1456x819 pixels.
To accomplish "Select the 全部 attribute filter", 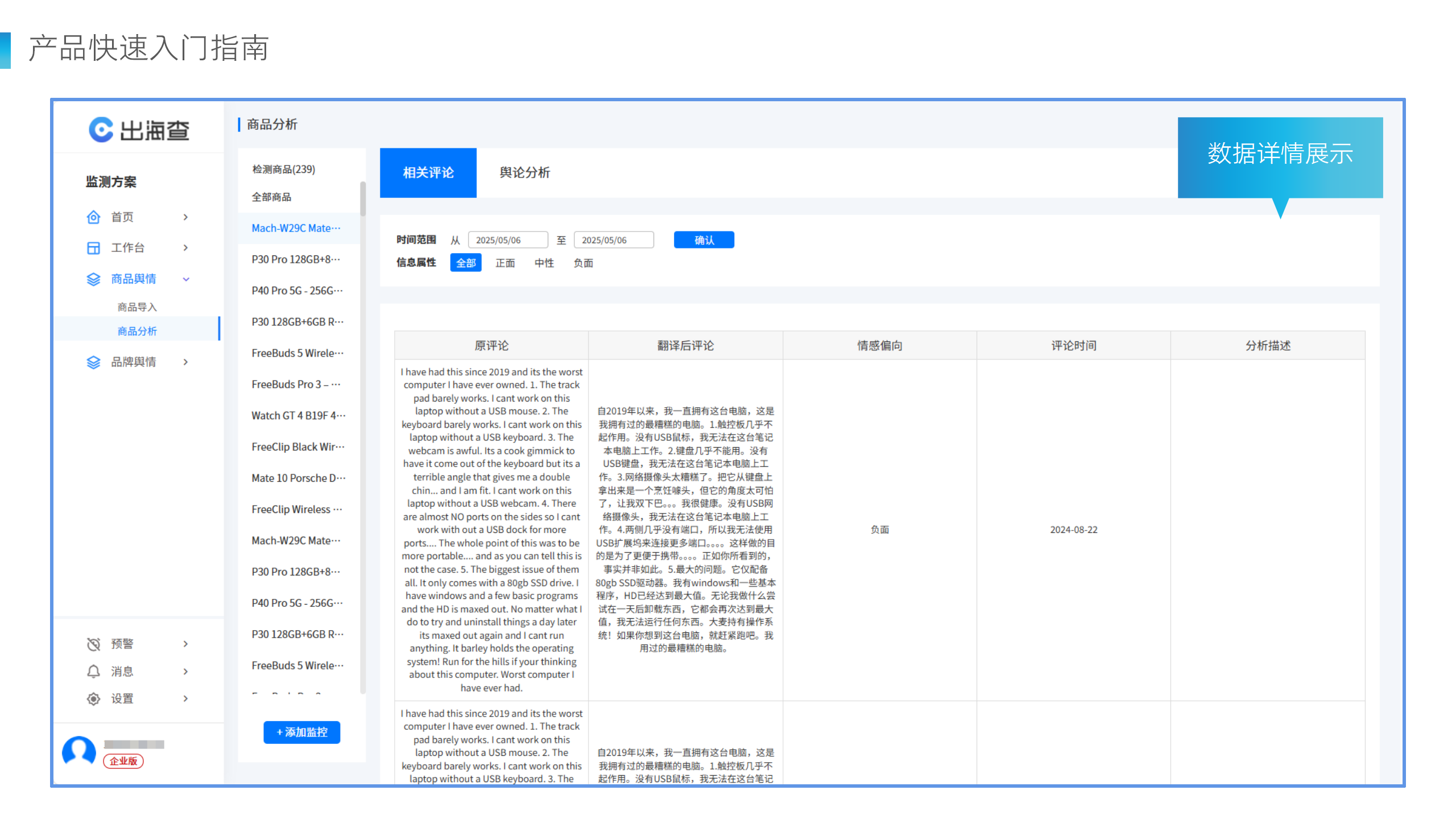I will (466, 263).
